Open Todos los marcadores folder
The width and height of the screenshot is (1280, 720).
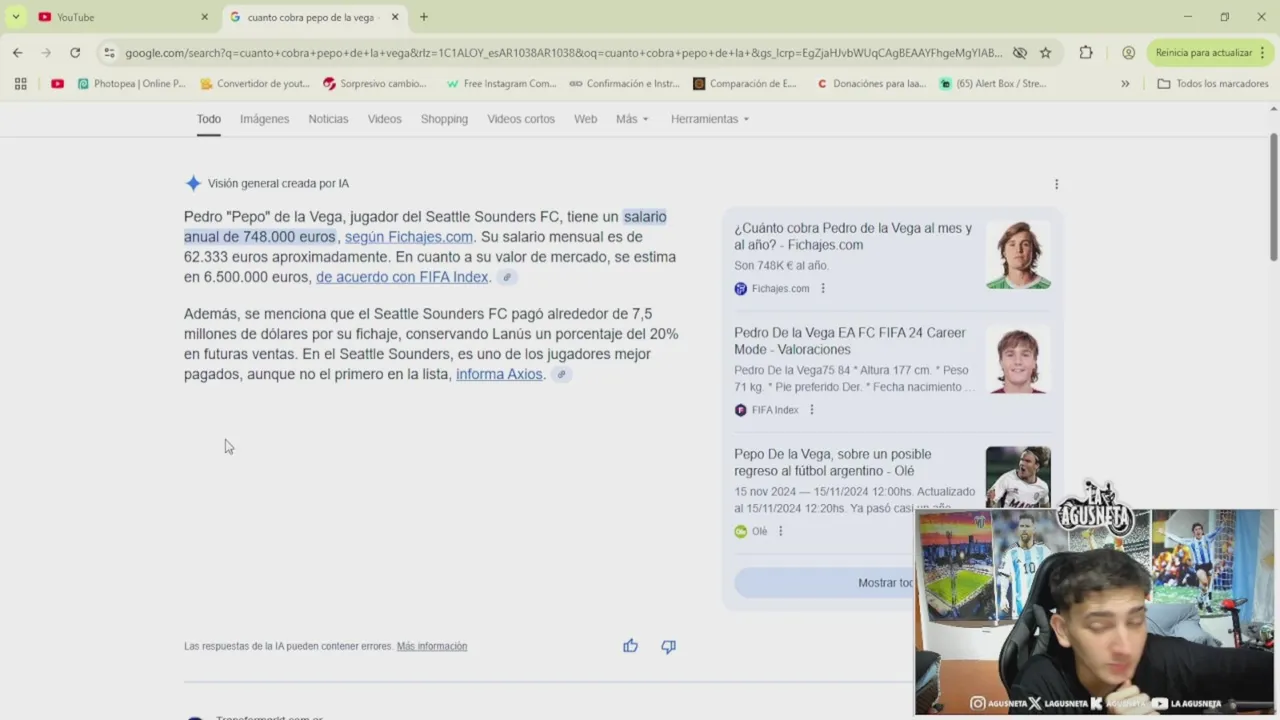1213,84
